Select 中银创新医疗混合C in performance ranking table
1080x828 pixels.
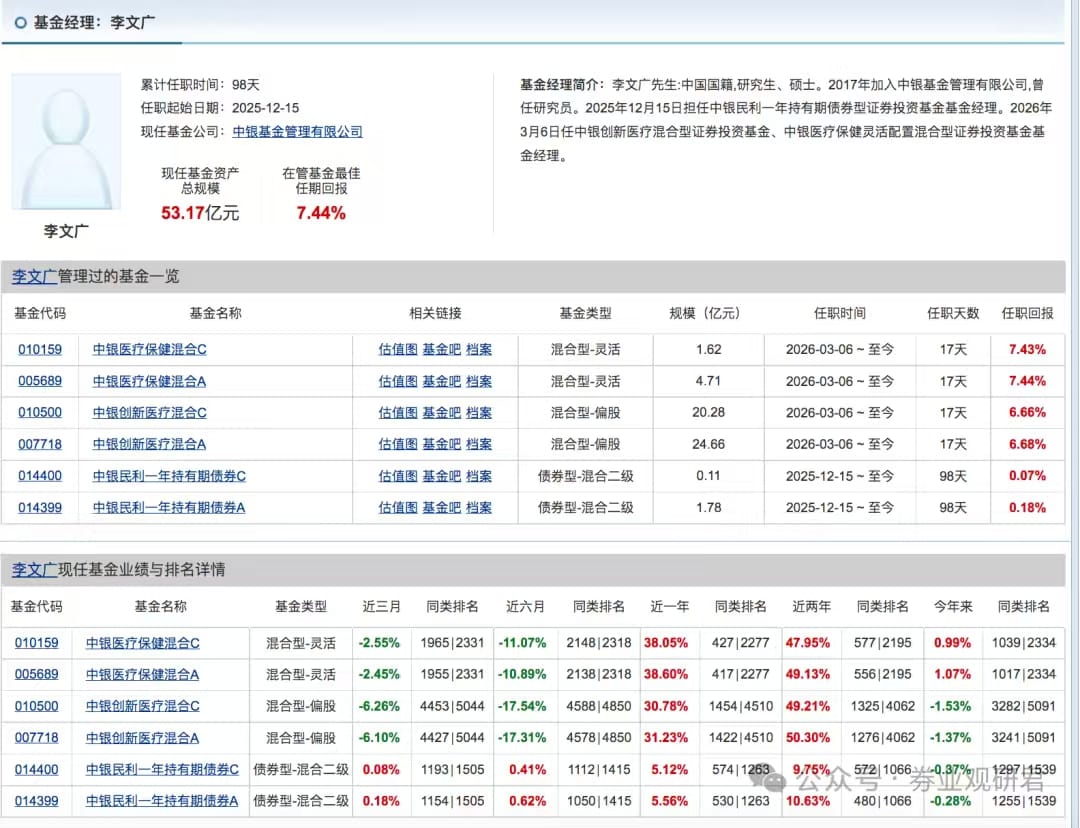pyautogui.click(x=143, y=706)
